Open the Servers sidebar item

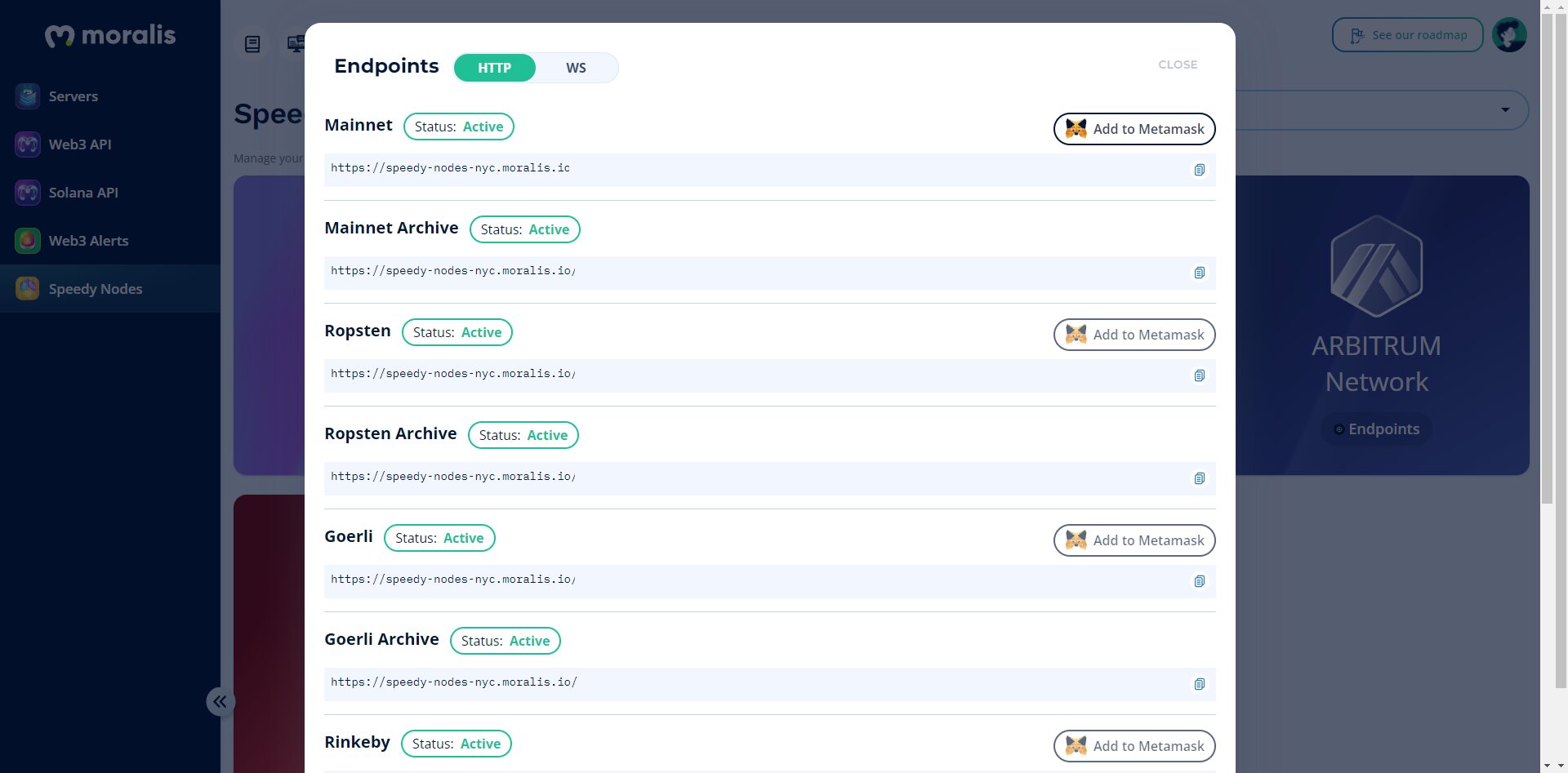click(110, 96)
